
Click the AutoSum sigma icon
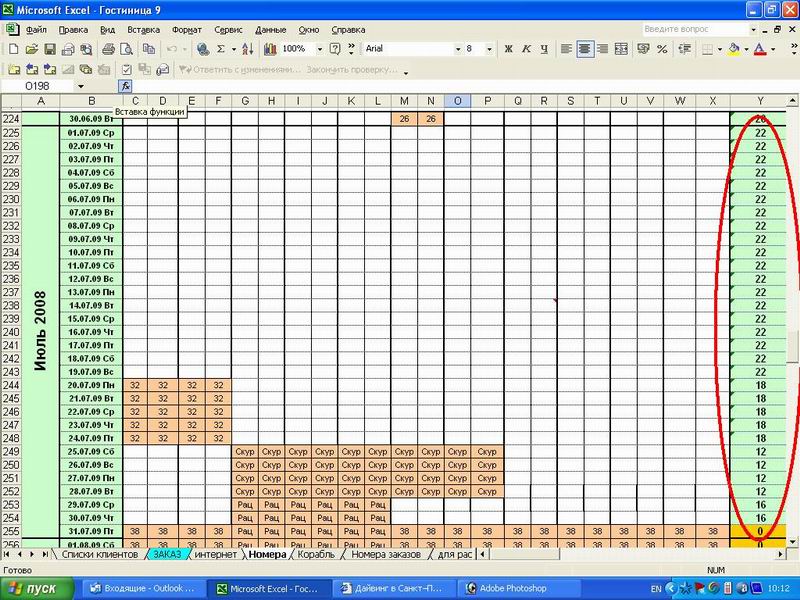tap(220, 49)
